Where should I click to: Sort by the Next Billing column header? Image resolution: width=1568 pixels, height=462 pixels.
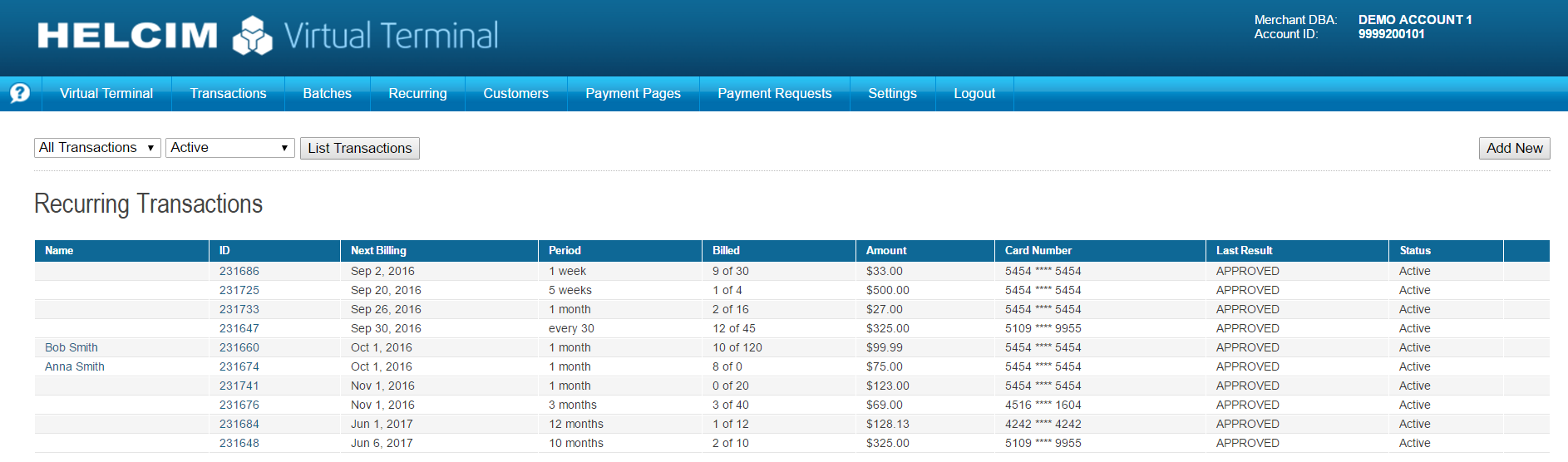coord(378,250)
